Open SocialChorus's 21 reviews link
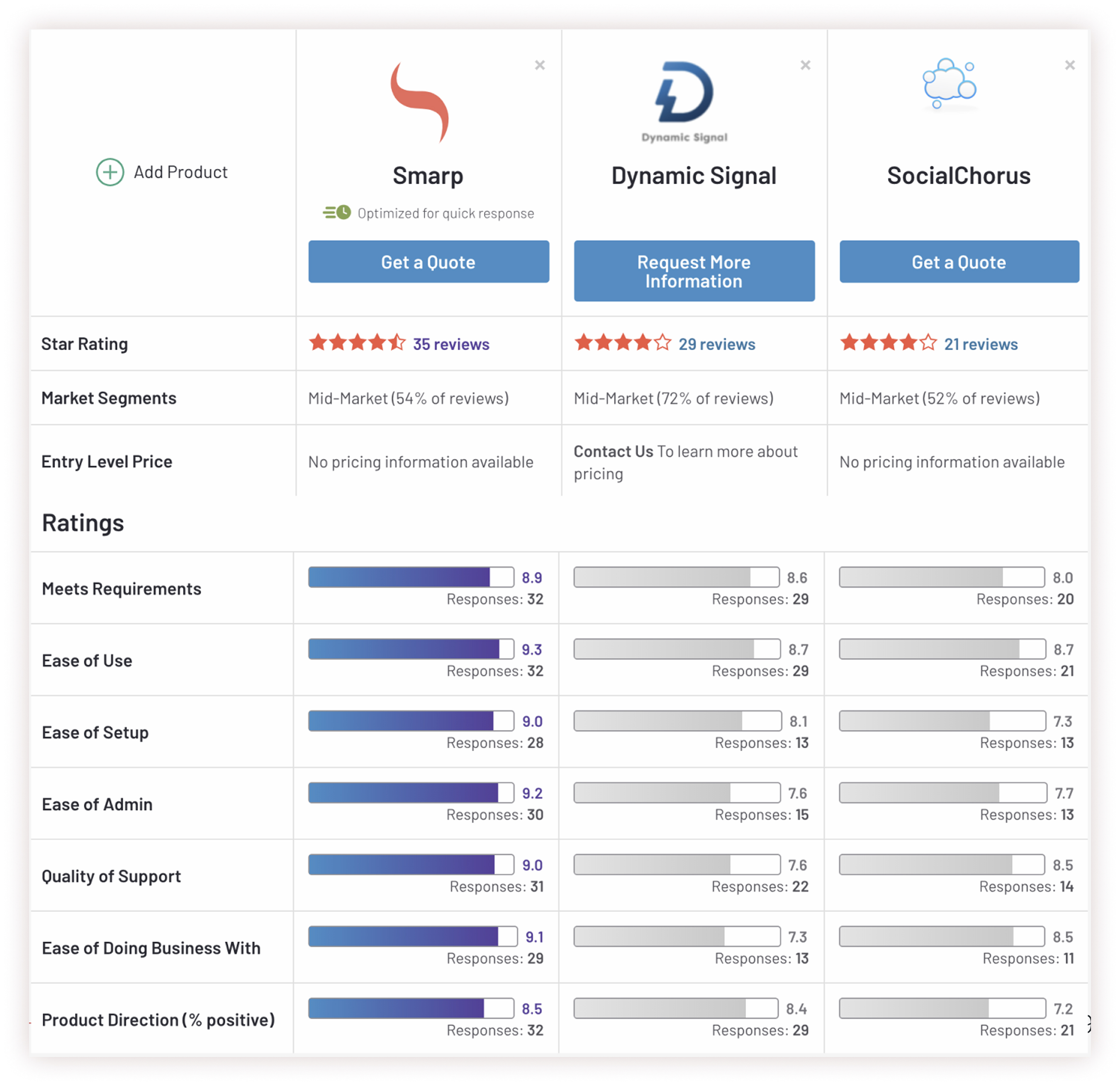The image size is (1120, 1086). (x=981, y=344)
